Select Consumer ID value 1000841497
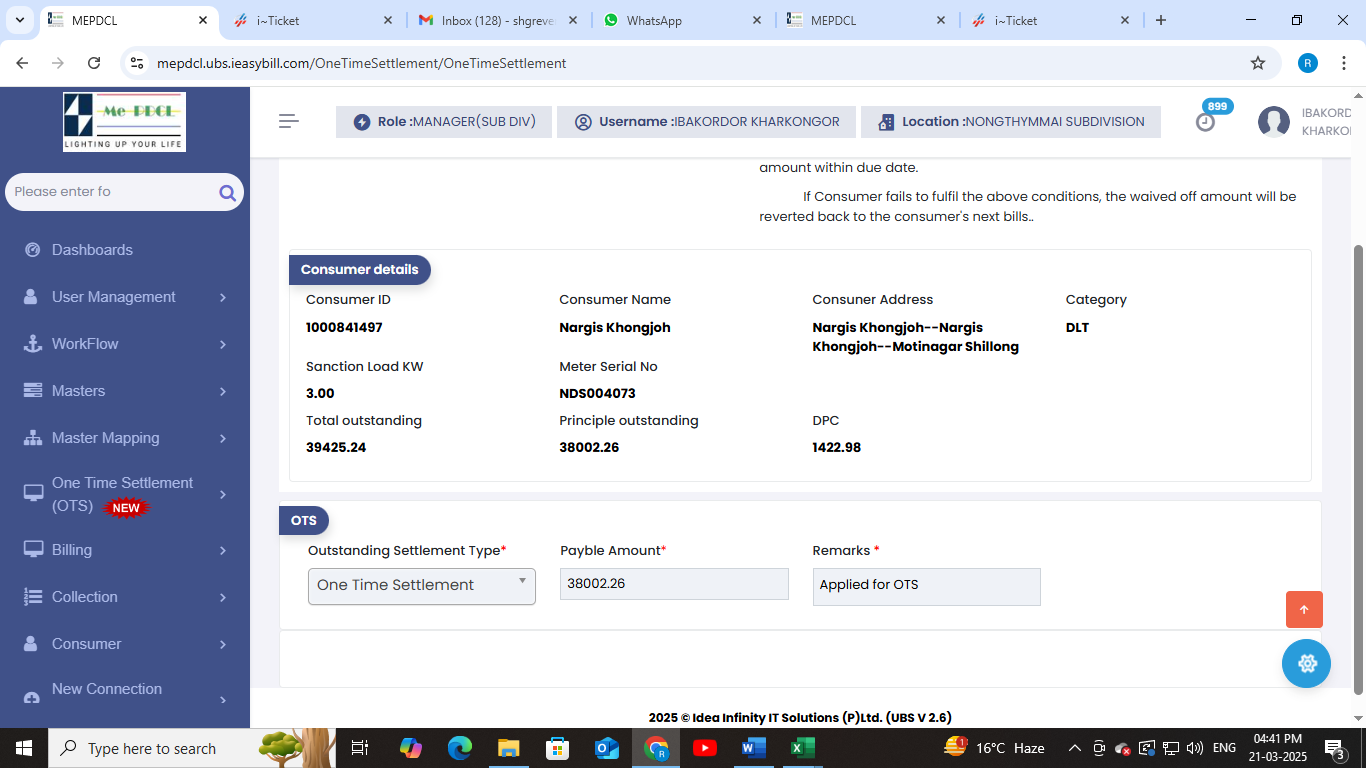This screenshot has width=1366, height=768. click(344, 328)
